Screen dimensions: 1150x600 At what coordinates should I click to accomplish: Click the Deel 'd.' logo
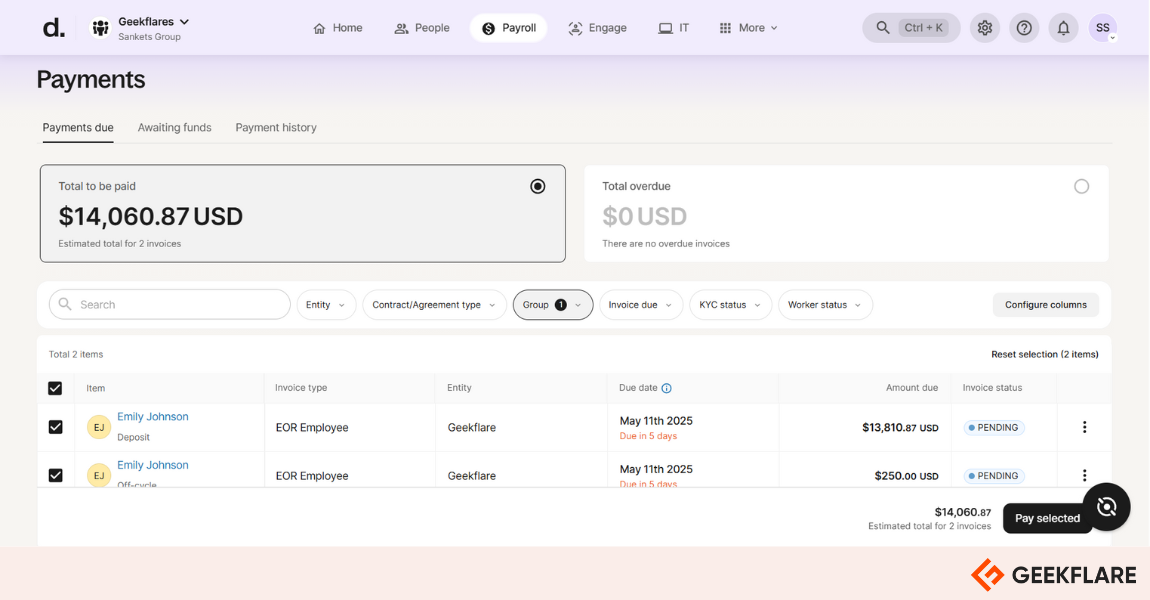pyautogui.click(x=54, y=29)
